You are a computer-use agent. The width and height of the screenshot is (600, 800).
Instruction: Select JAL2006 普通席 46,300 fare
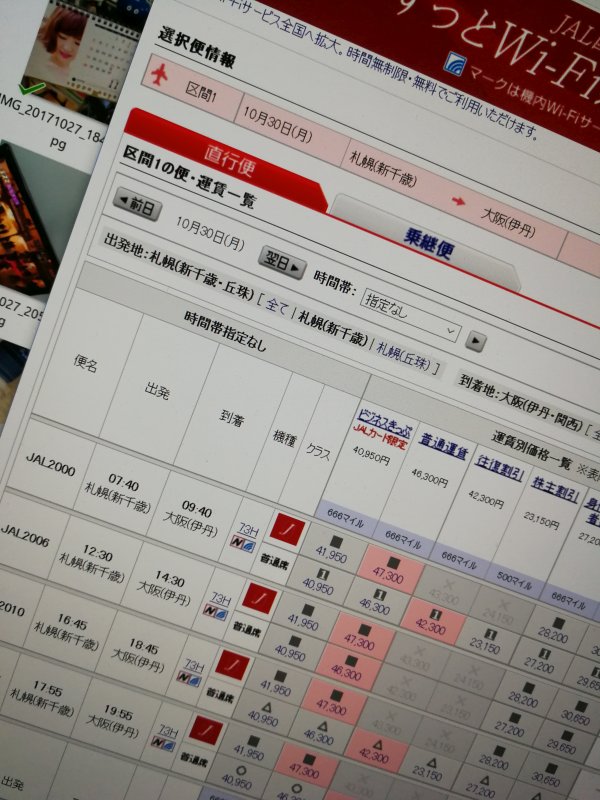[347, 669]
